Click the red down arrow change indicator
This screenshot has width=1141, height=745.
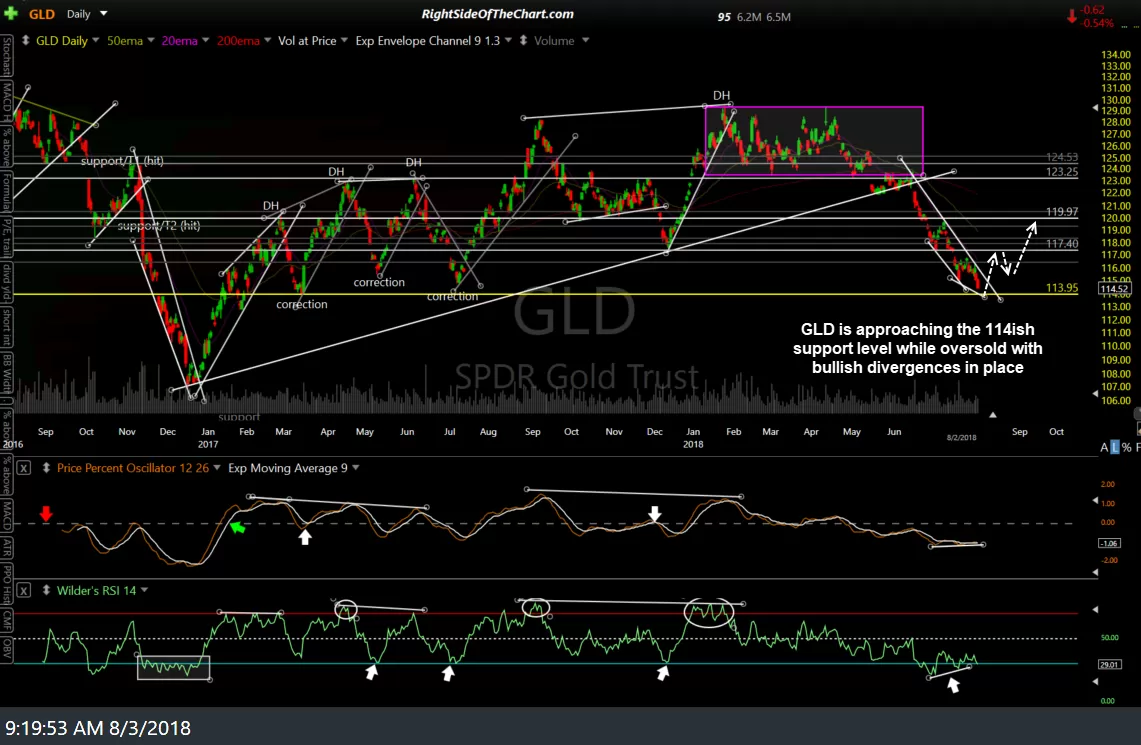tap(1072, 16)
